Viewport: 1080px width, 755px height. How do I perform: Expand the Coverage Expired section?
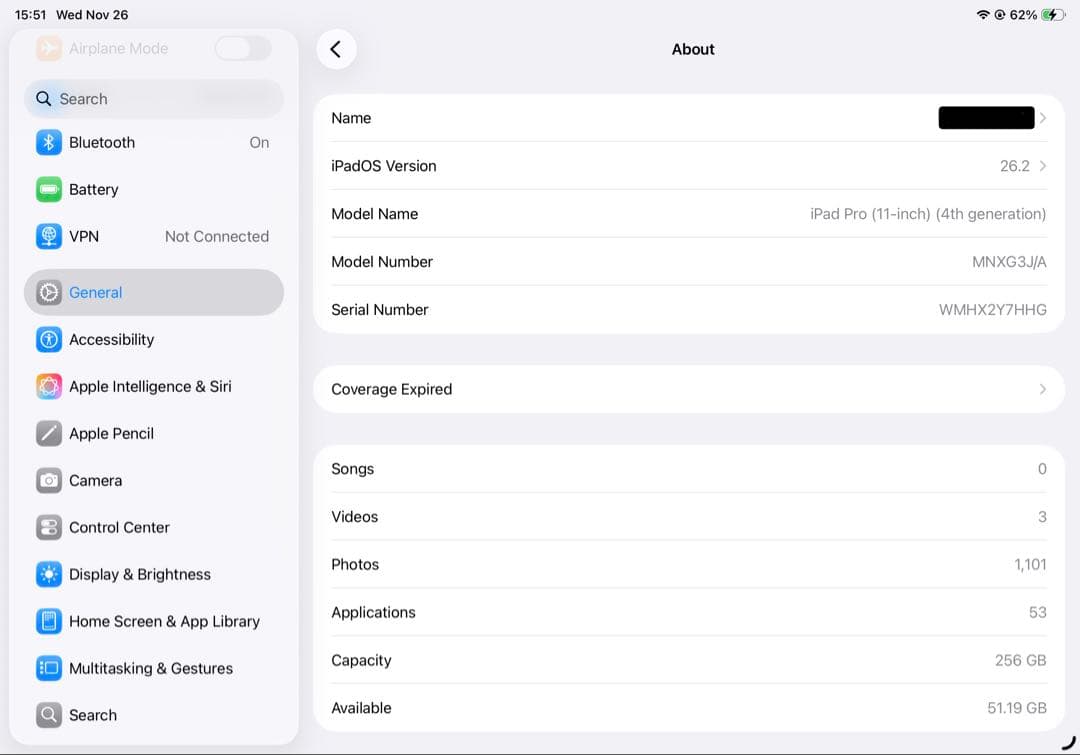click(690, 389)
